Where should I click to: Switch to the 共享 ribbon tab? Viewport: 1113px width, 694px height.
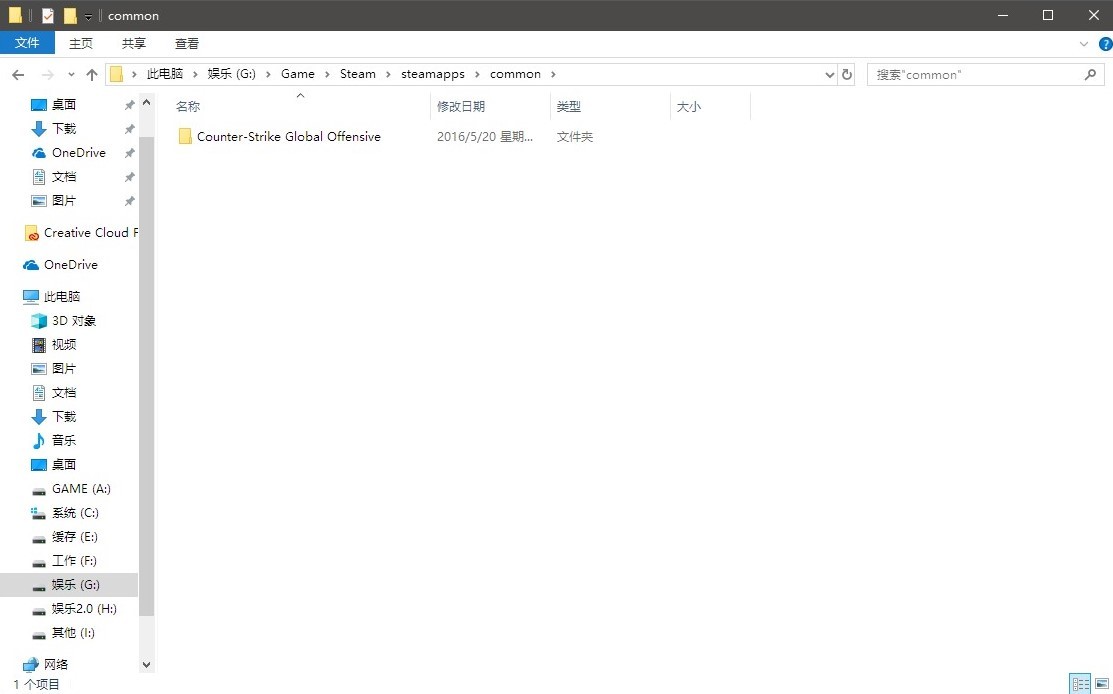pos(133,43)
